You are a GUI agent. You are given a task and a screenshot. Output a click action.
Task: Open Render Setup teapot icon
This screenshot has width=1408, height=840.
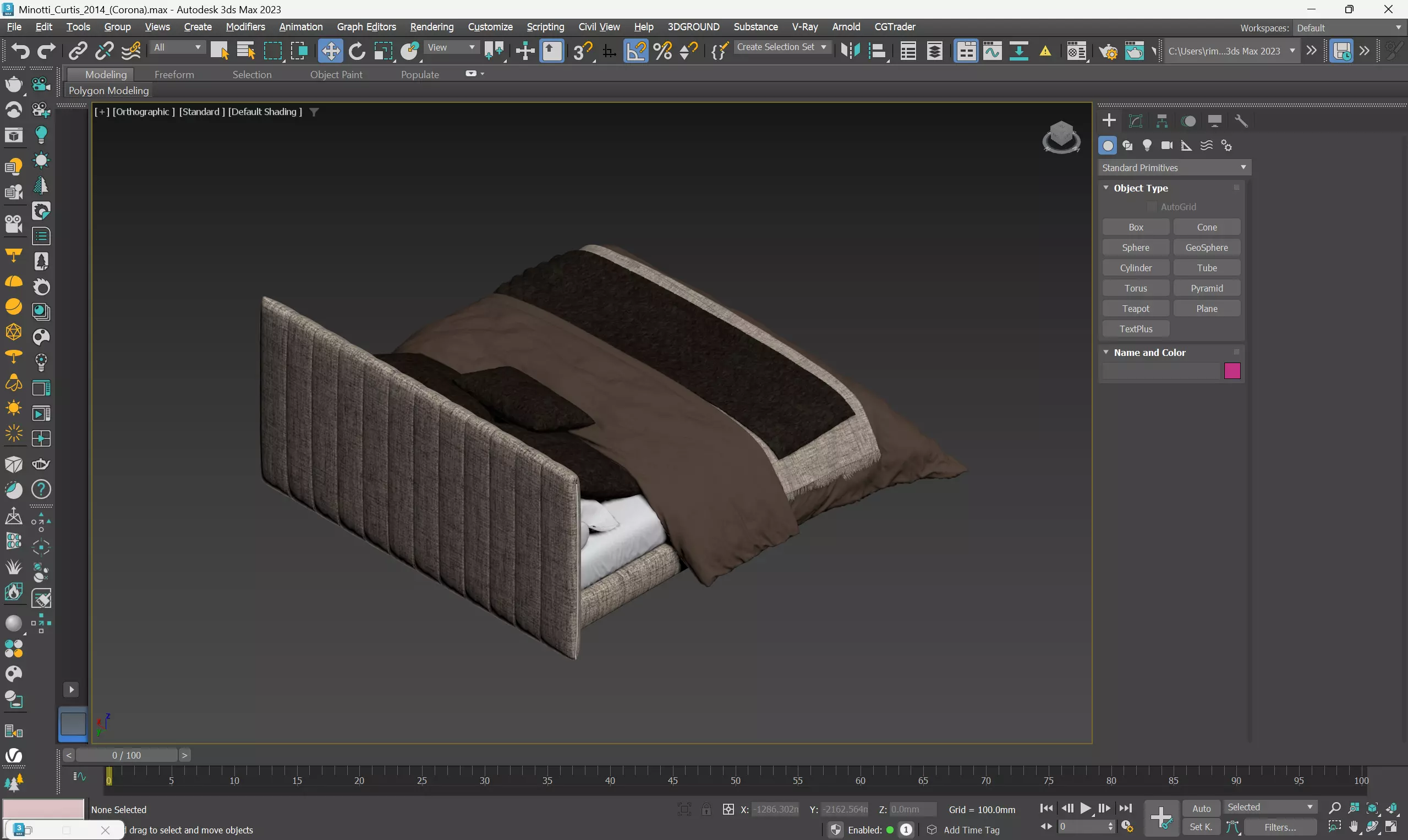(x=1108, y=51)
